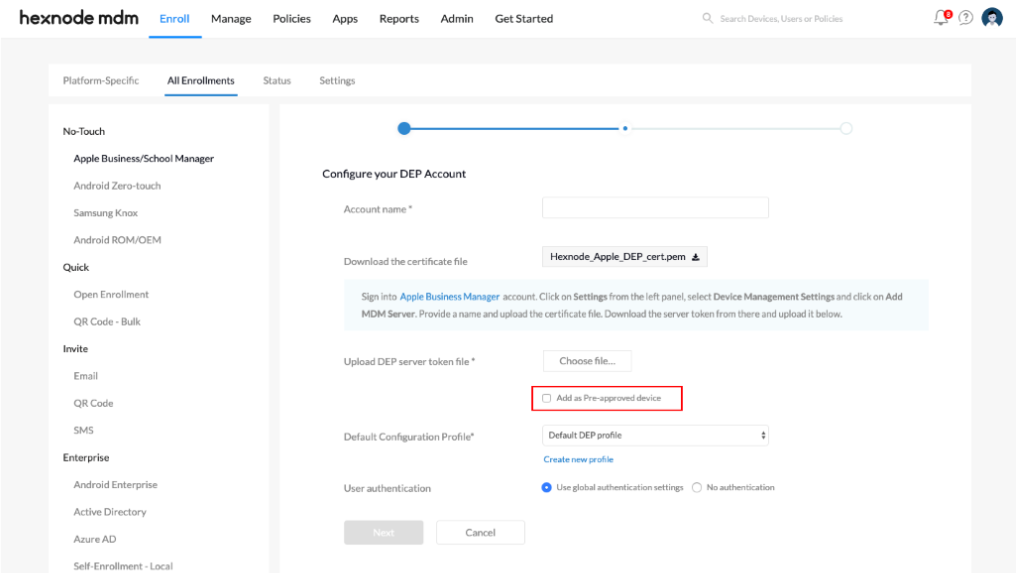Click the middle step dot in progress bar

point(625,128)
